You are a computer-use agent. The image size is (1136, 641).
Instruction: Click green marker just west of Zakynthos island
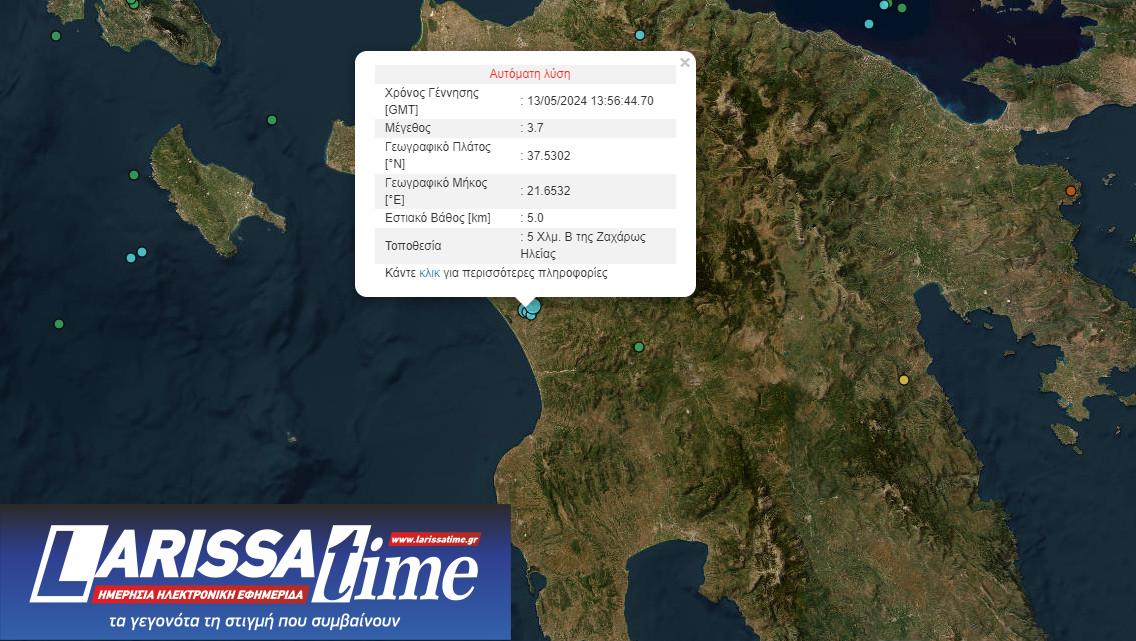(x=134, y=175)
